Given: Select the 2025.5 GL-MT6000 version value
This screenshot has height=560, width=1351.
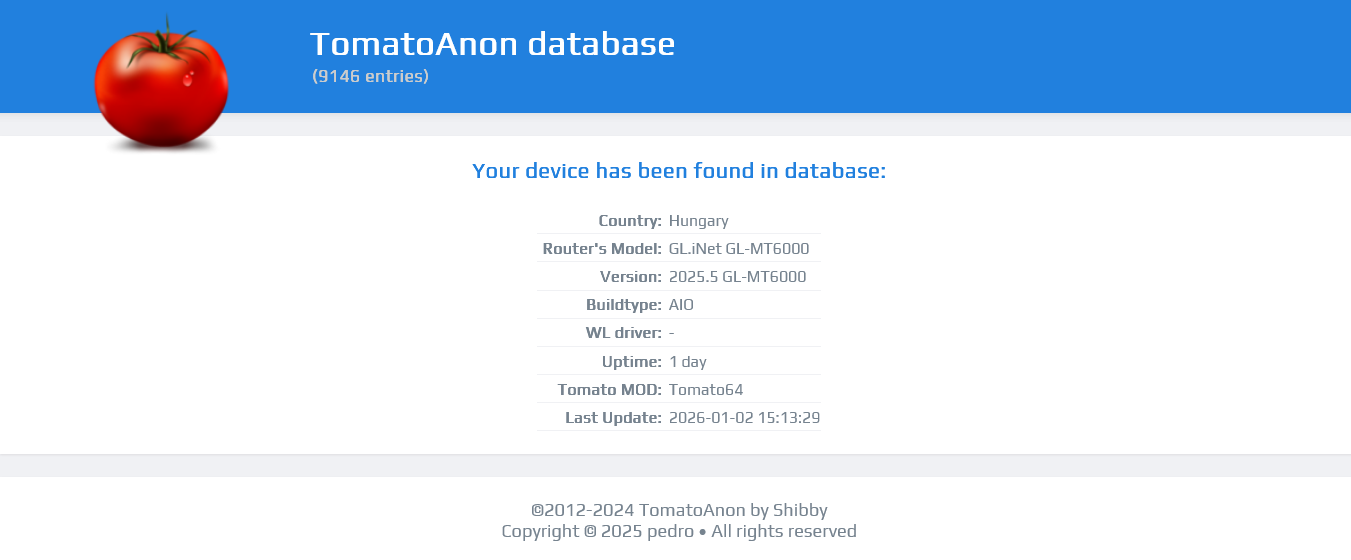Looking at the screenshot, I should click(737, 277).
